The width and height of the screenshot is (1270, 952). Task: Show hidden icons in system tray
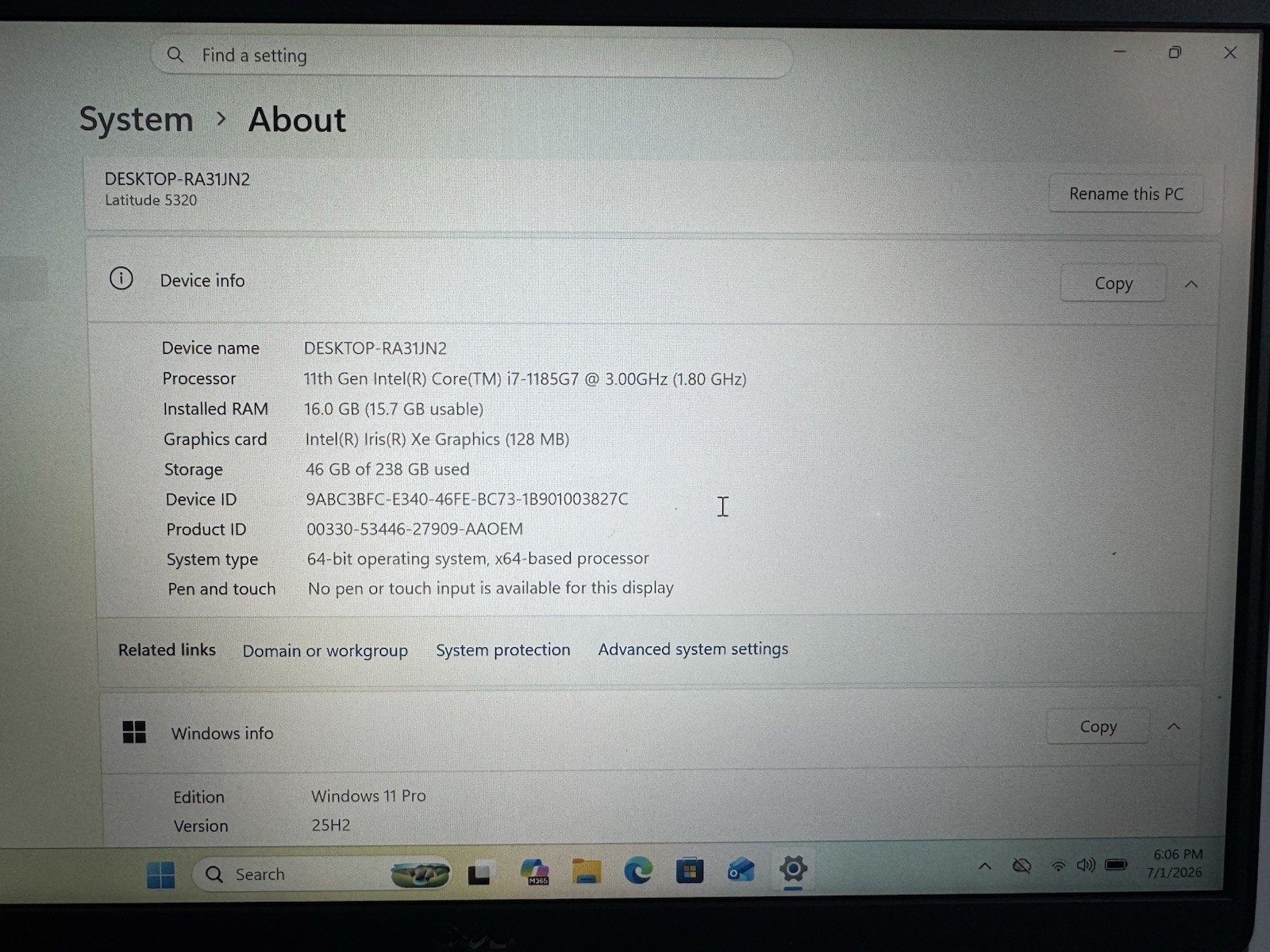[985, 866]
